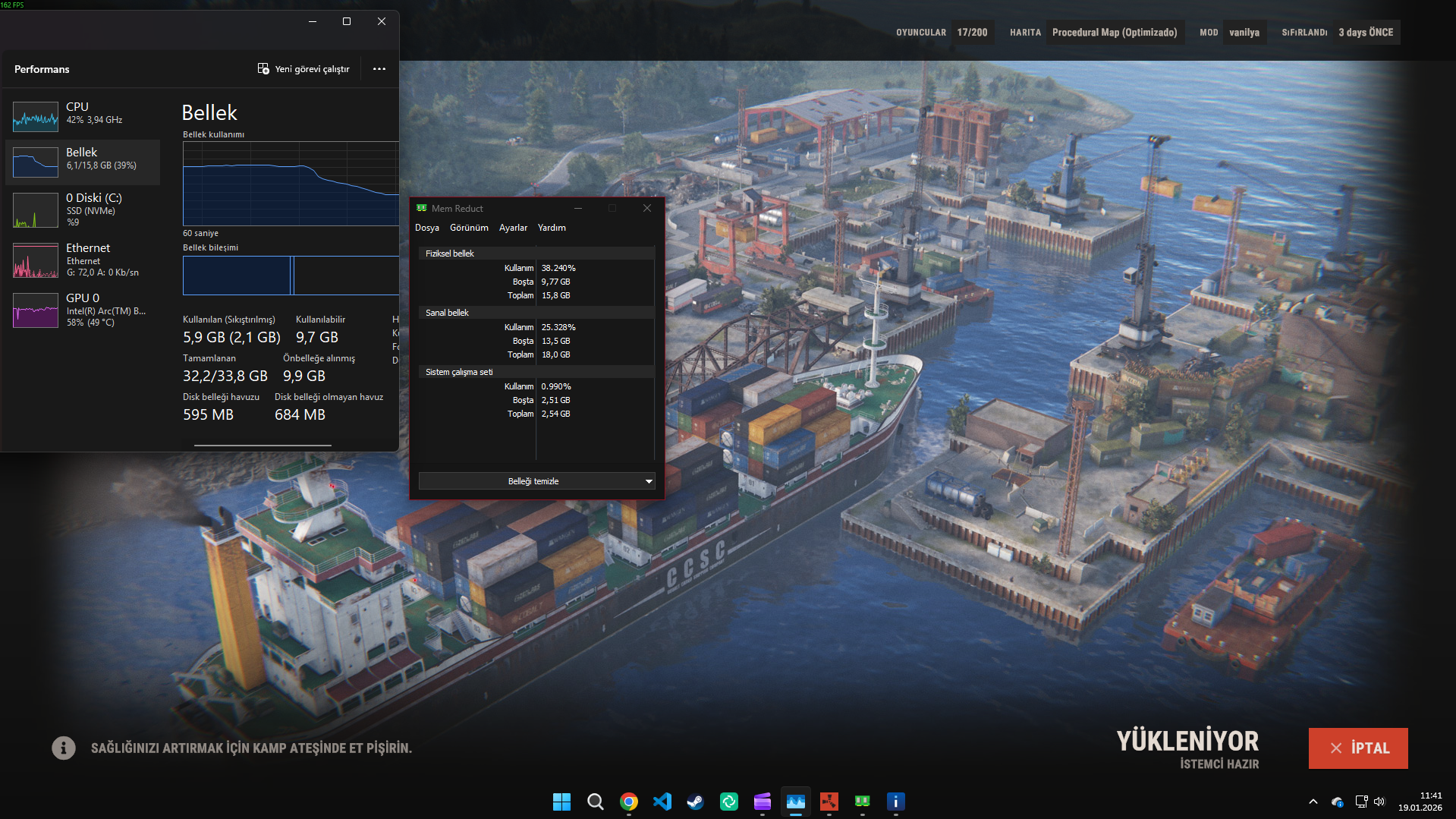Image resolution: width=1456 pixels, height=819 pixels.
Task: Click the Bellek kullanımı graph
Action: pos(291,184)
